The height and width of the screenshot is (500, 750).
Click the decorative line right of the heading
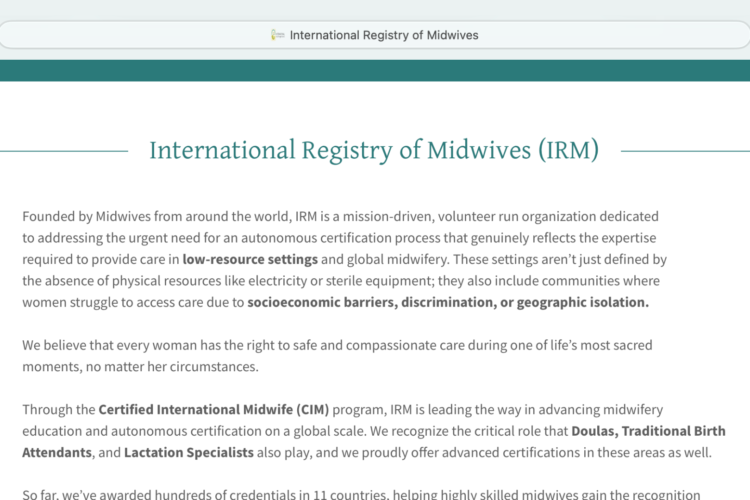(685, 151)
